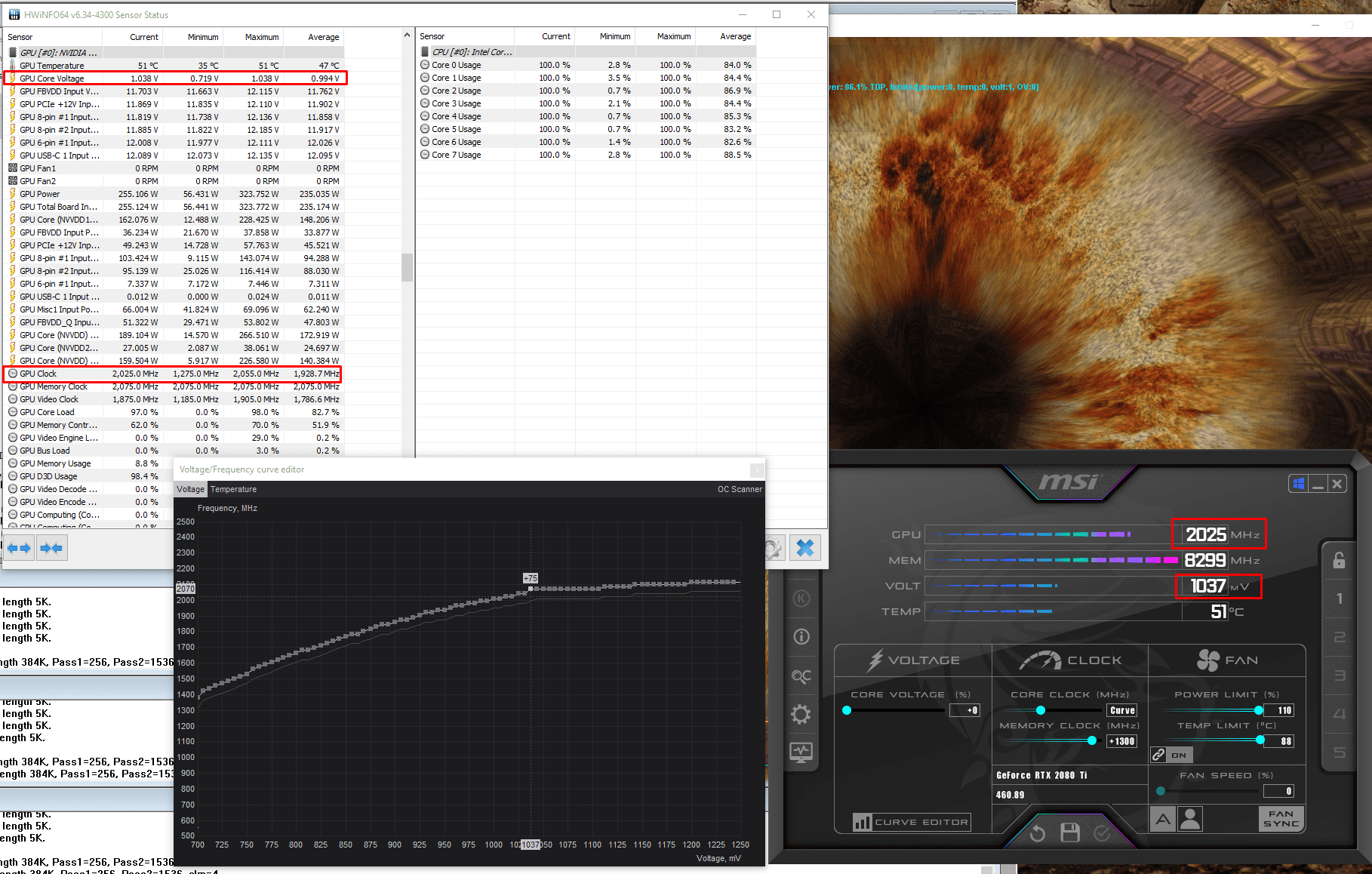Click the GeForce RTX 2080 Ti GPU name
The width and height of the screenshot is (1372, 874).
pyautogui.click(x=1041, y=775)
